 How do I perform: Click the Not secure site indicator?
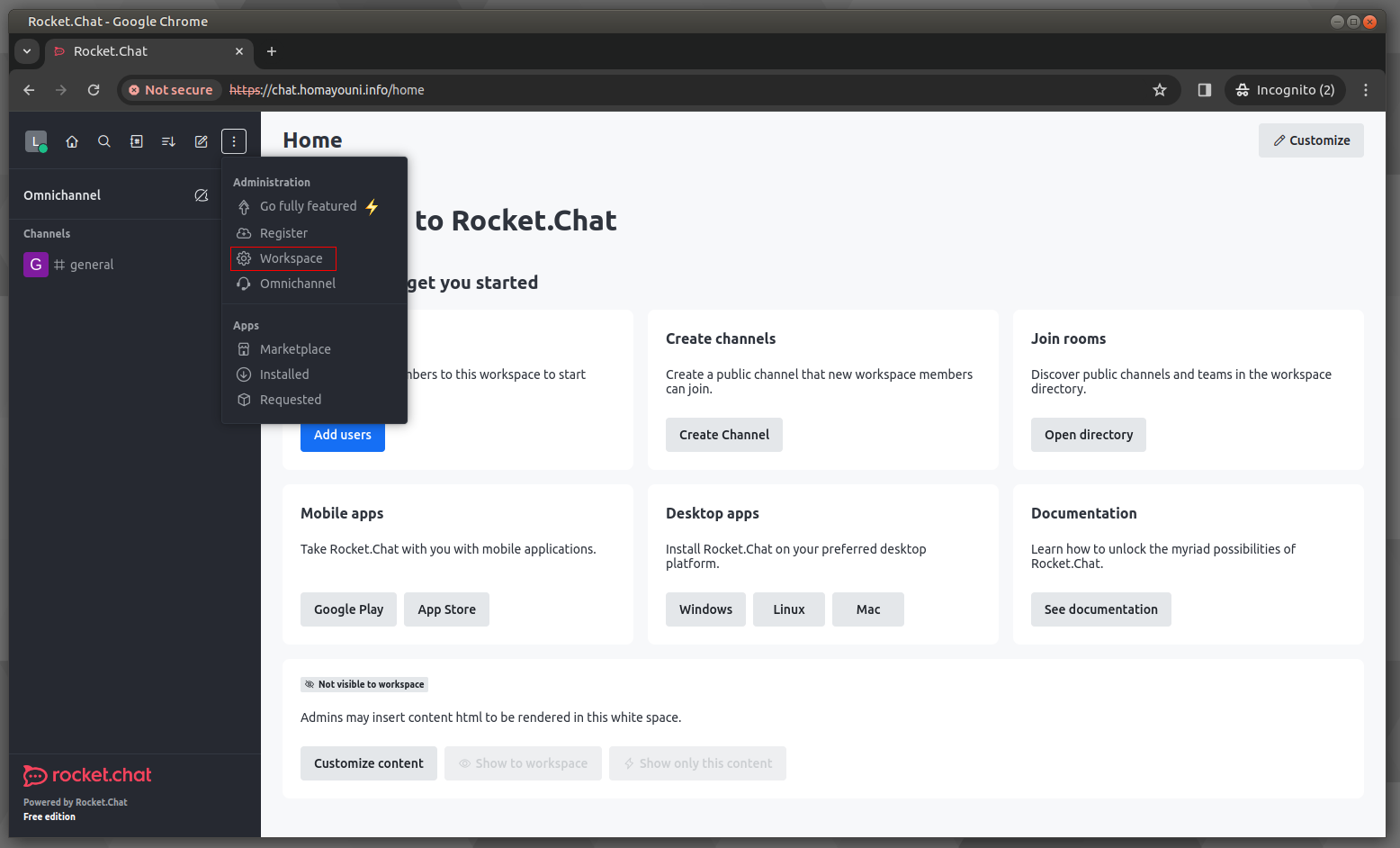pyautogui.click(x=171, y=90)
